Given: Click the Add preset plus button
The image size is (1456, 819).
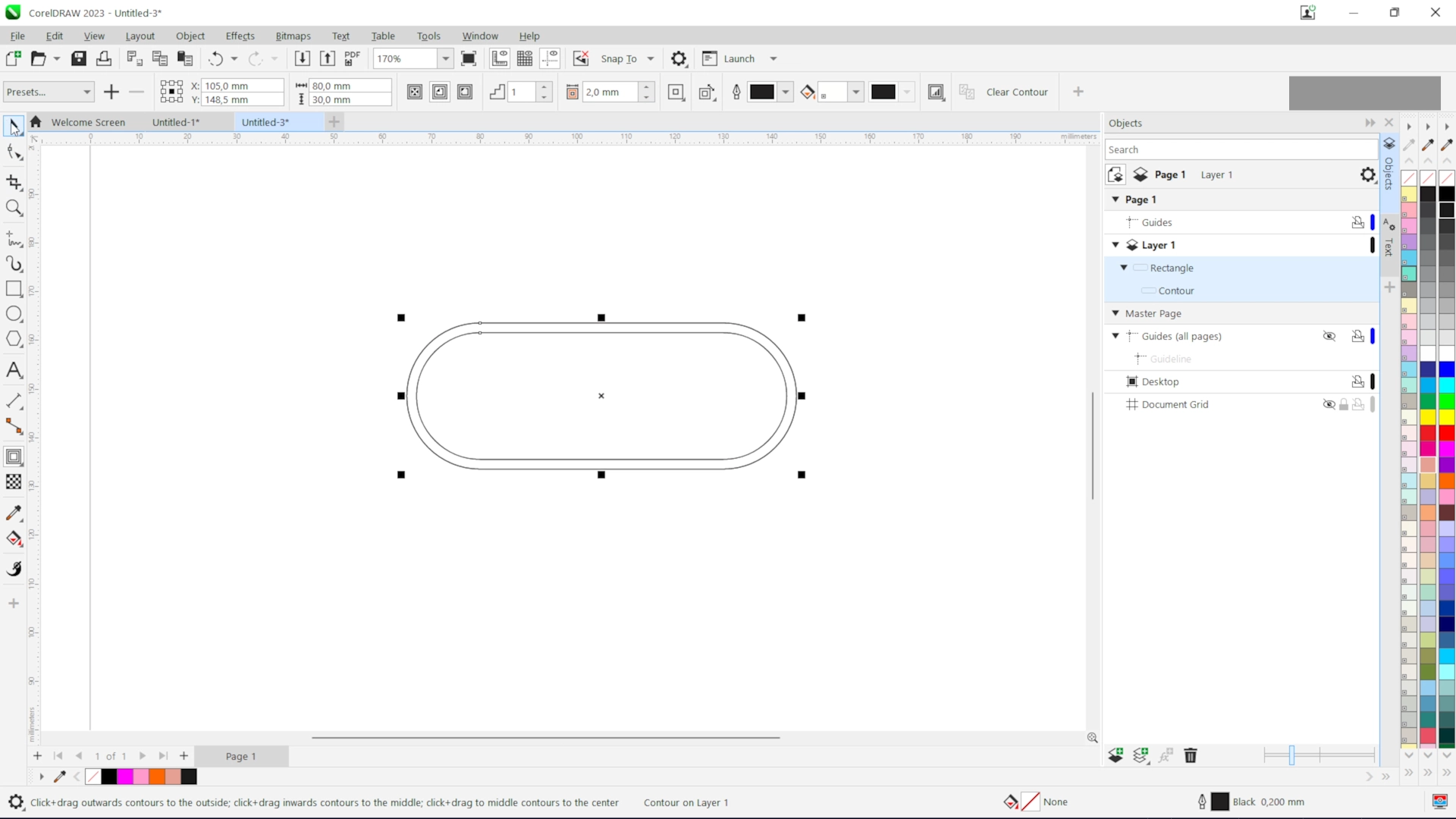Looking at the screenshot, I should tap(111, 92).
